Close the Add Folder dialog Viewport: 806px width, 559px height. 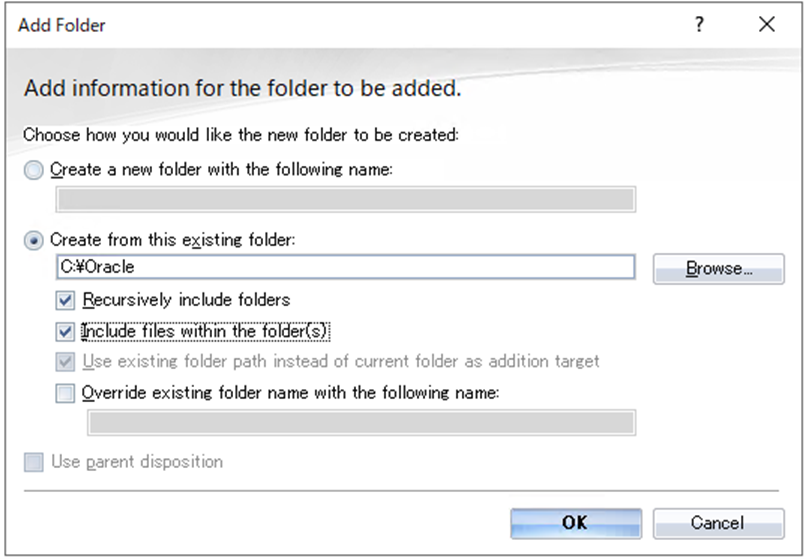tap(767, 25)
